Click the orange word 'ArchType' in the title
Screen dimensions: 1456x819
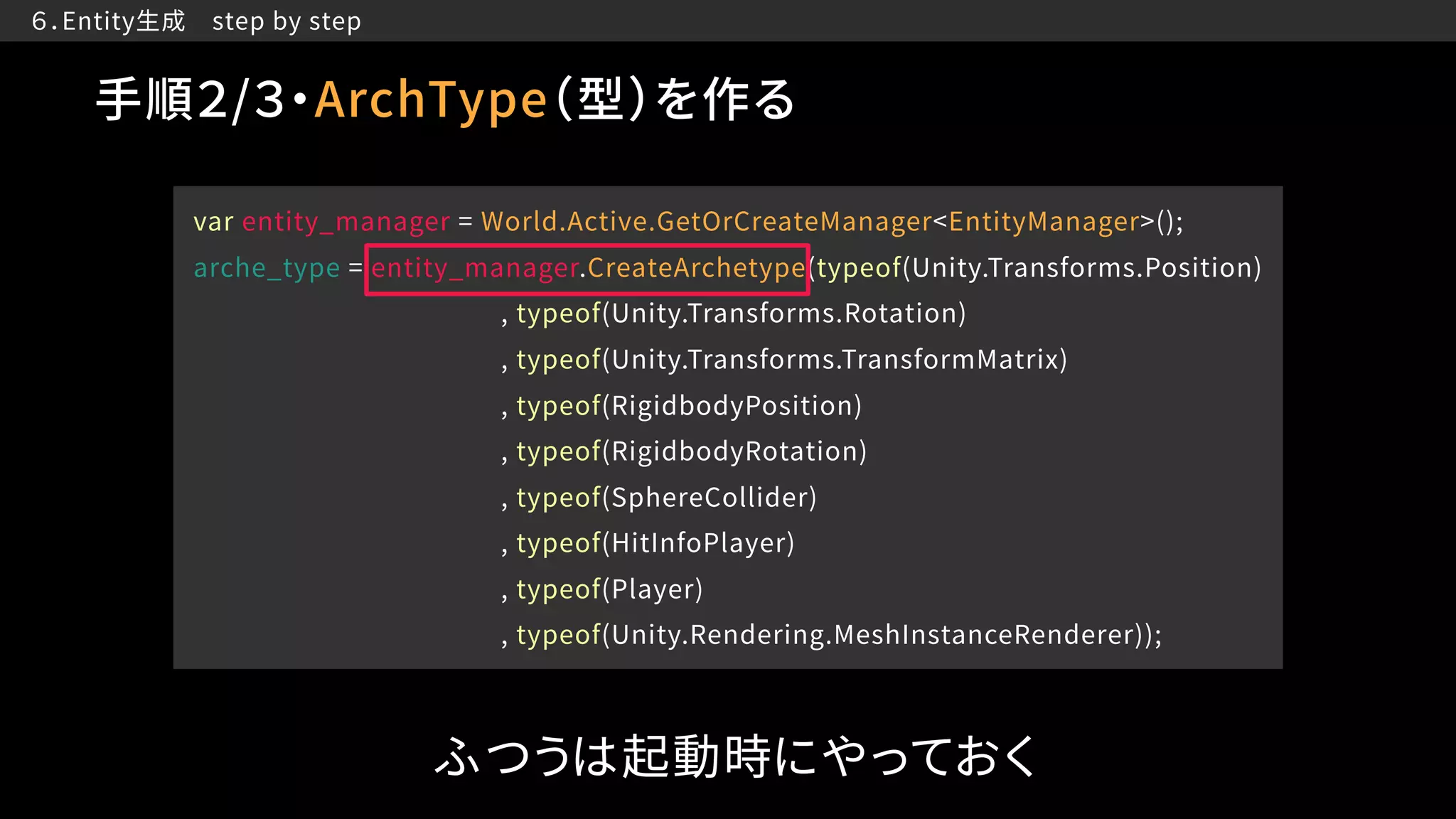[x=431, y=100]
